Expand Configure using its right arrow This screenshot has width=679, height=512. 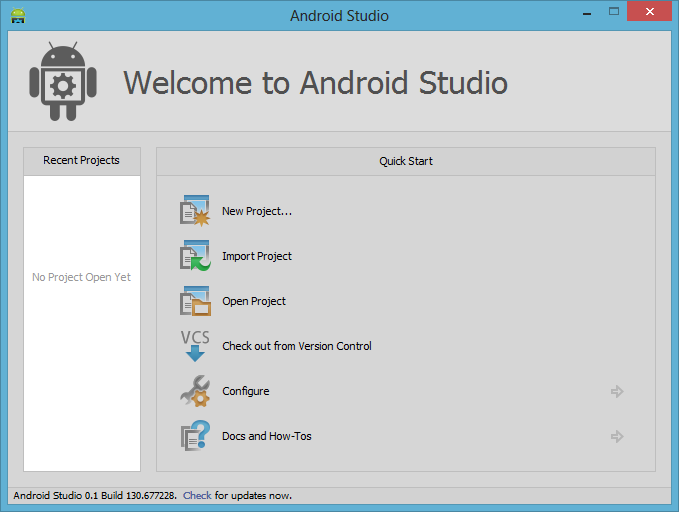tap(617, 392)
